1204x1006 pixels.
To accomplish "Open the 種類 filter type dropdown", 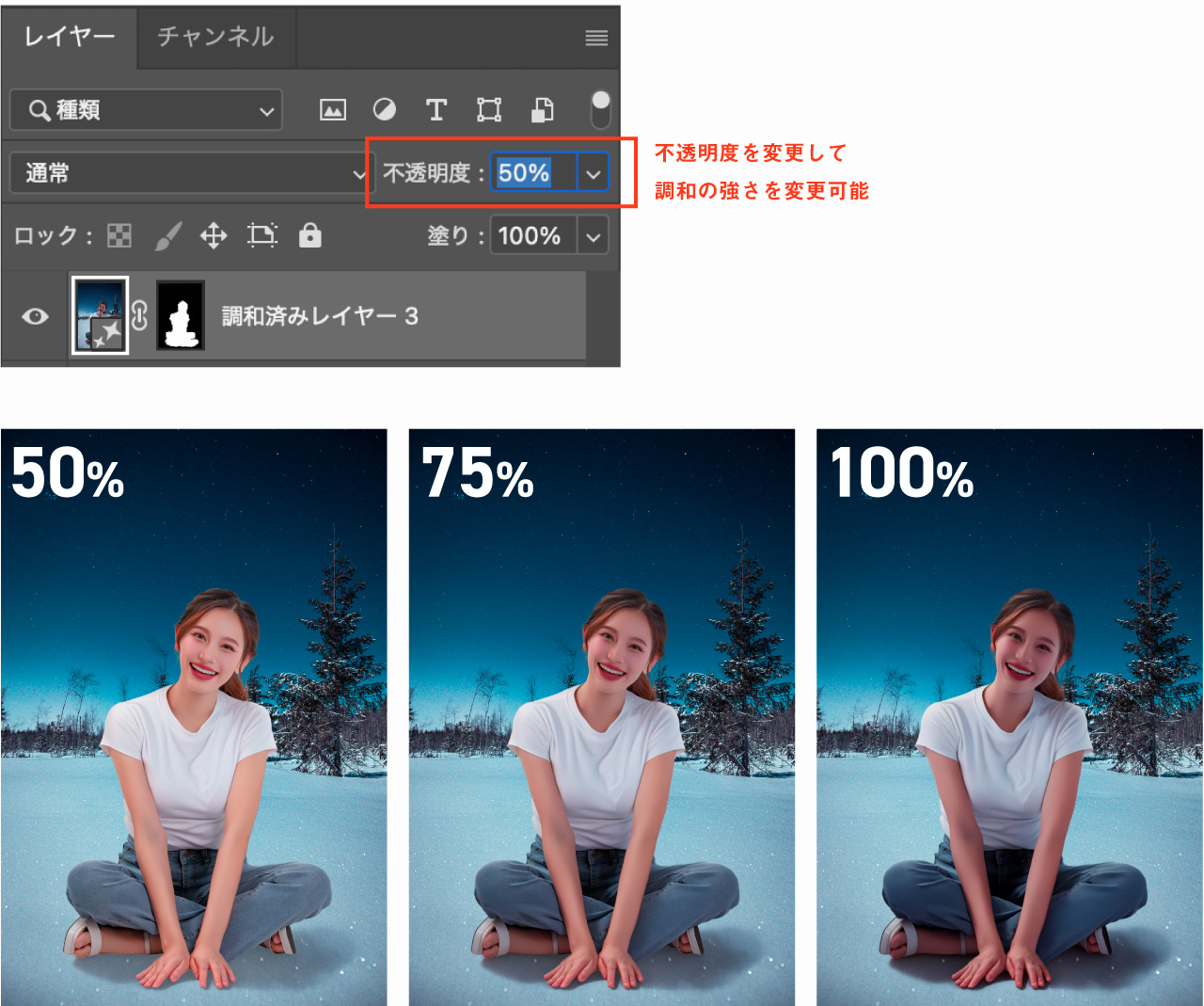I will click(146, 110).
